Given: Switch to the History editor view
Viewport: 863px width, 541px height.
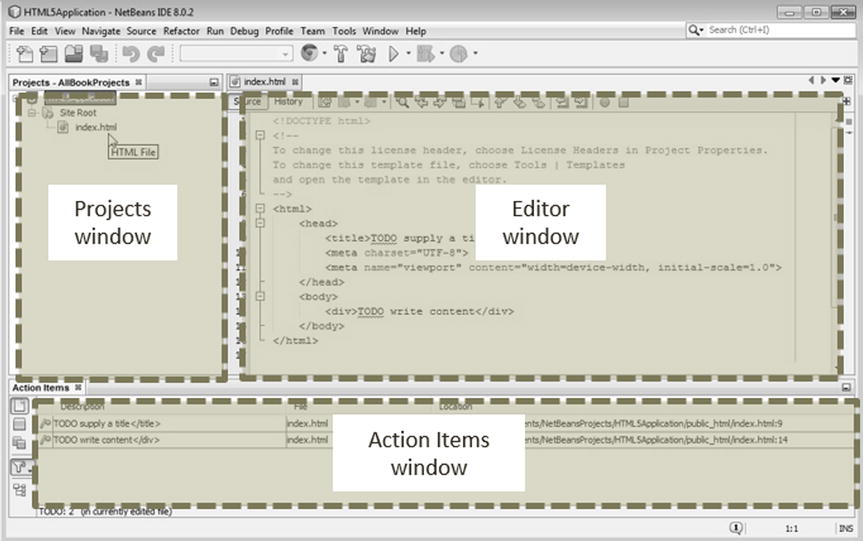Looking at the screenshot, I should (288, 101).
